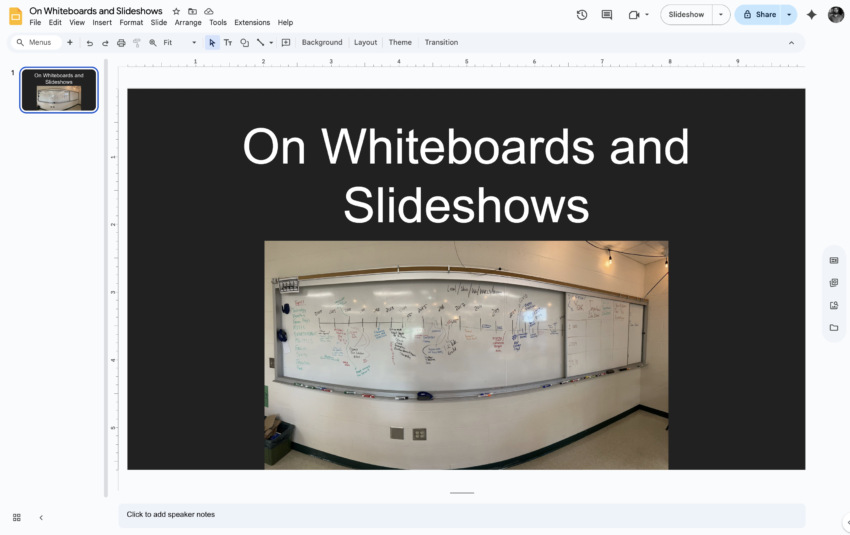
Task: Open the comments panel icon
Action: pyautogui.click(x=607, y=15)
